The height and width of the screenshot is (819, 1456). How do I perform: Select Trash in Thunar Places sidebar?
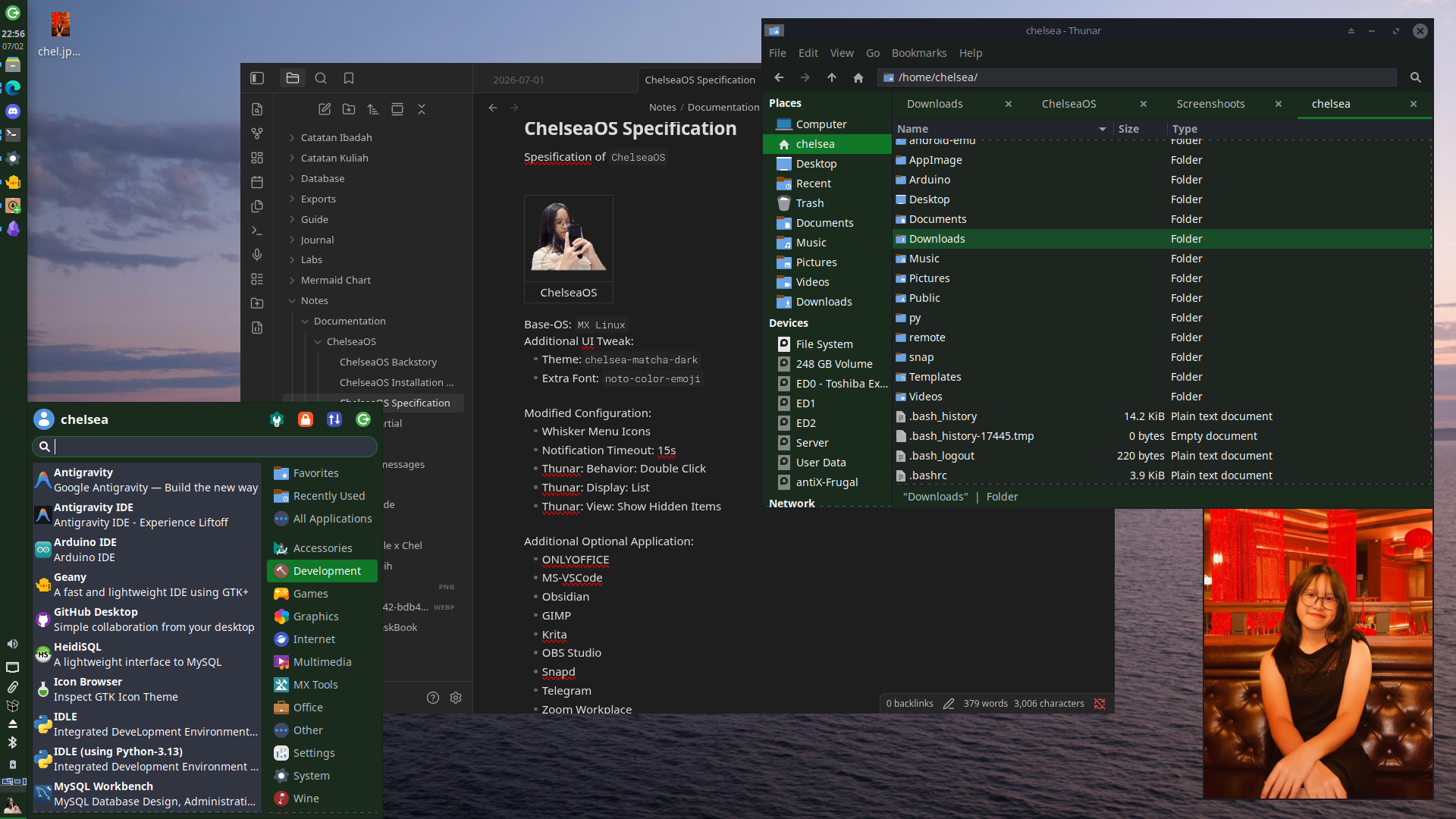(x=827, y=203)
